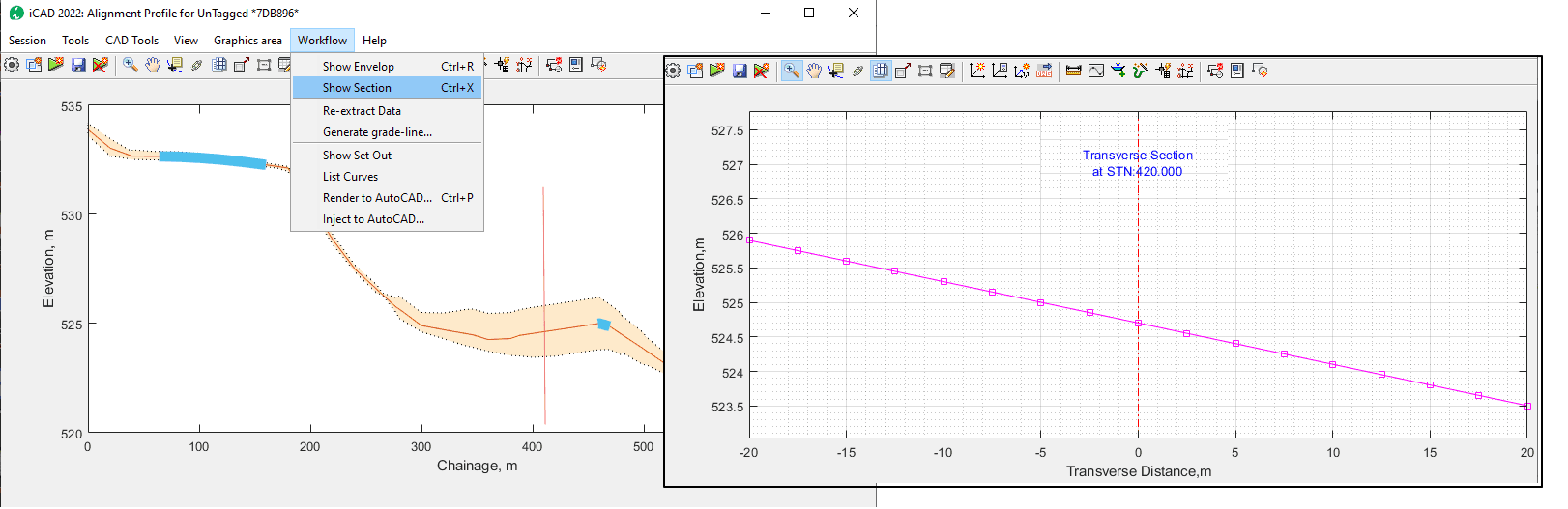
Task: Select Show Section from Workflow menu
Action: (357, 88)
